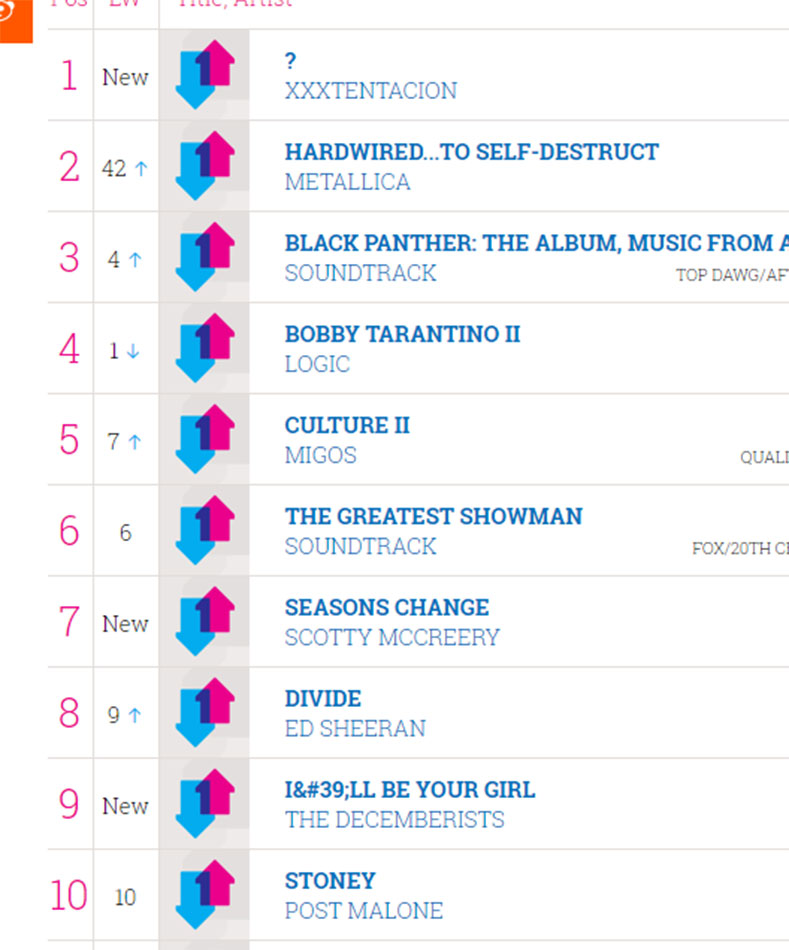Click the icon beside Divide by Ed Sheeran

[204, 712]
